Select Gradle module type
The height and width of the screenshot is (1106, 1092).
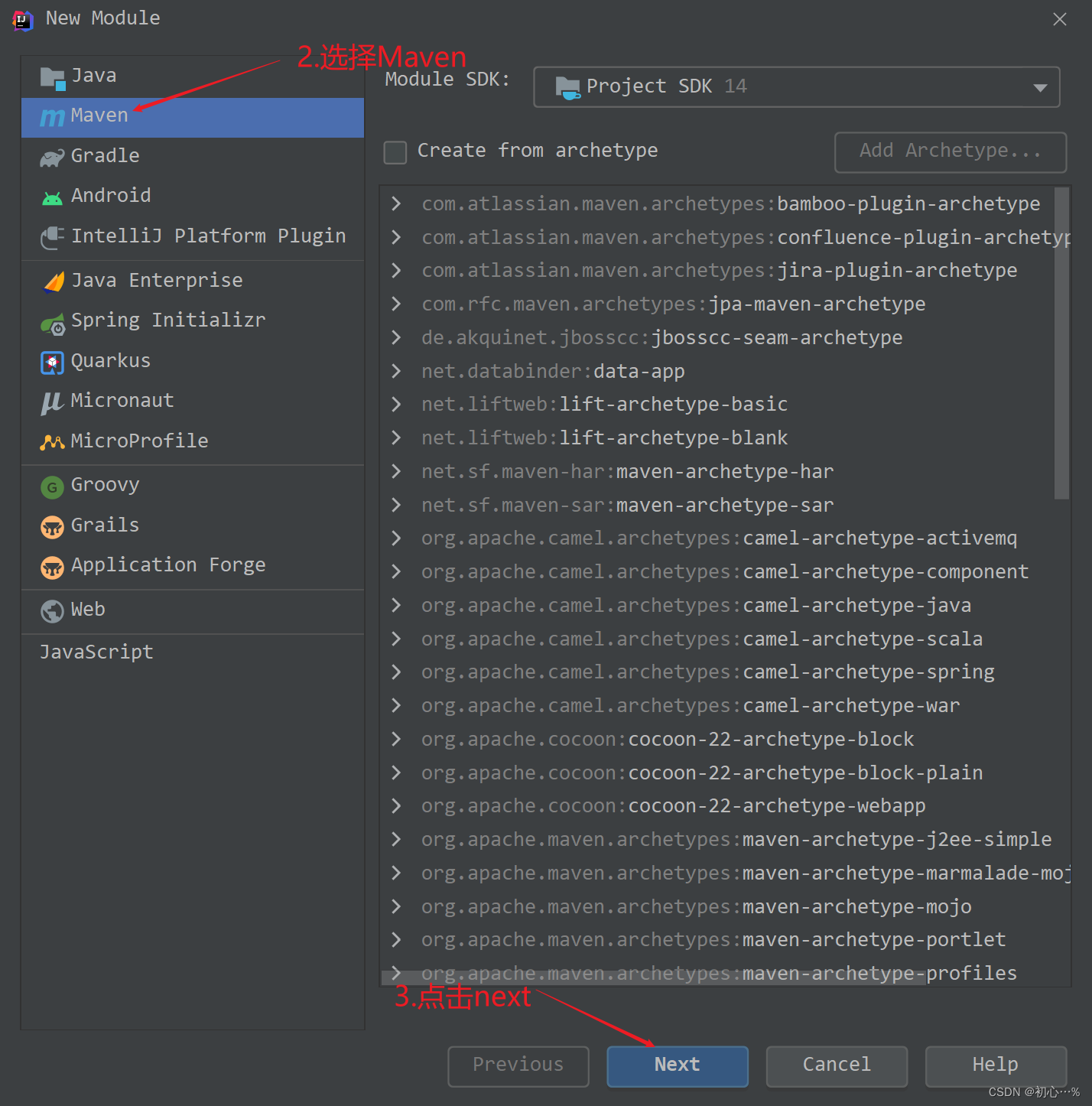click(193, 157)
